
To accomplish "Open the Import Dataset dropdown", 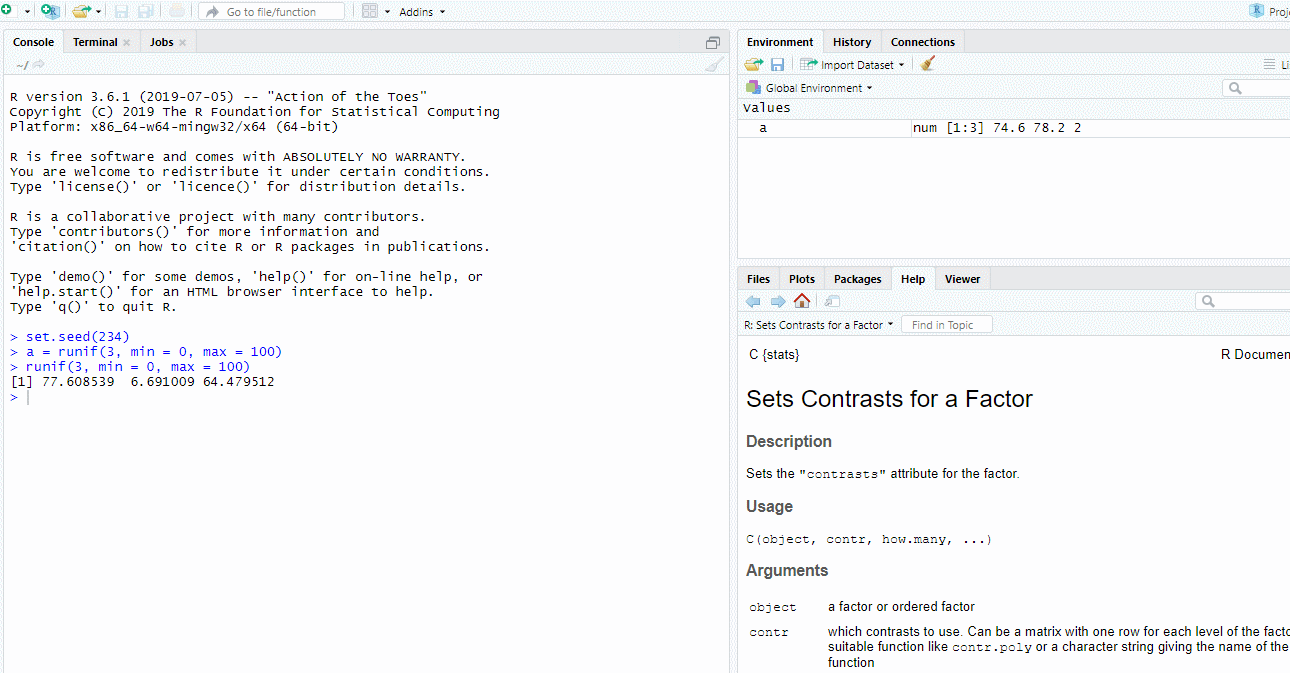I will (x=852, y=64).
